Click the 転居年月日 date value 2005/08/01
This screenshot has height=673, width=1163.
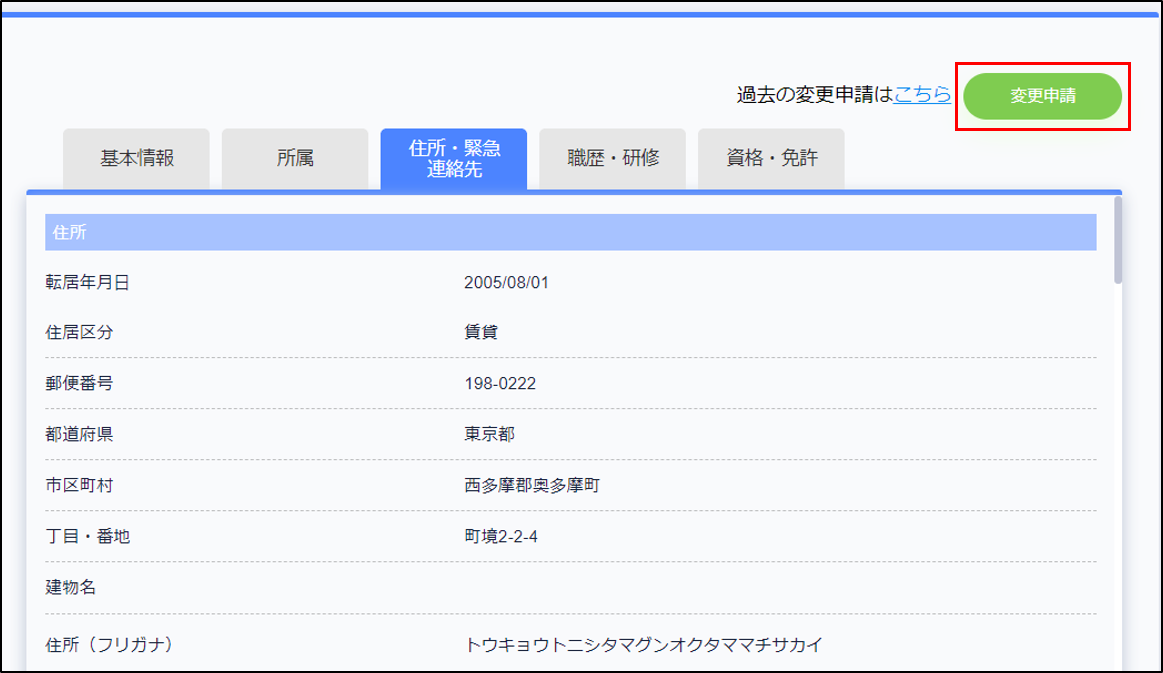tap(507, 282)
